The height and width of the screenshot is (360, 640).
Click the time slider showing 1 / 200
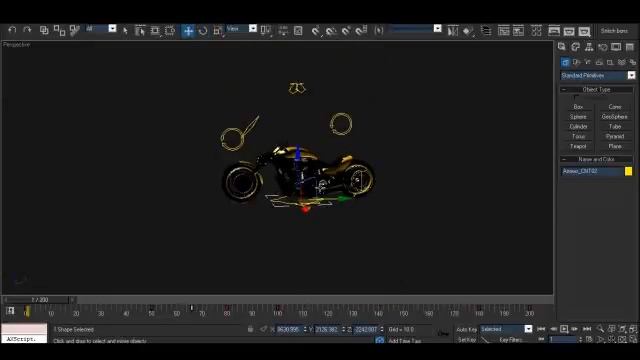40,300
